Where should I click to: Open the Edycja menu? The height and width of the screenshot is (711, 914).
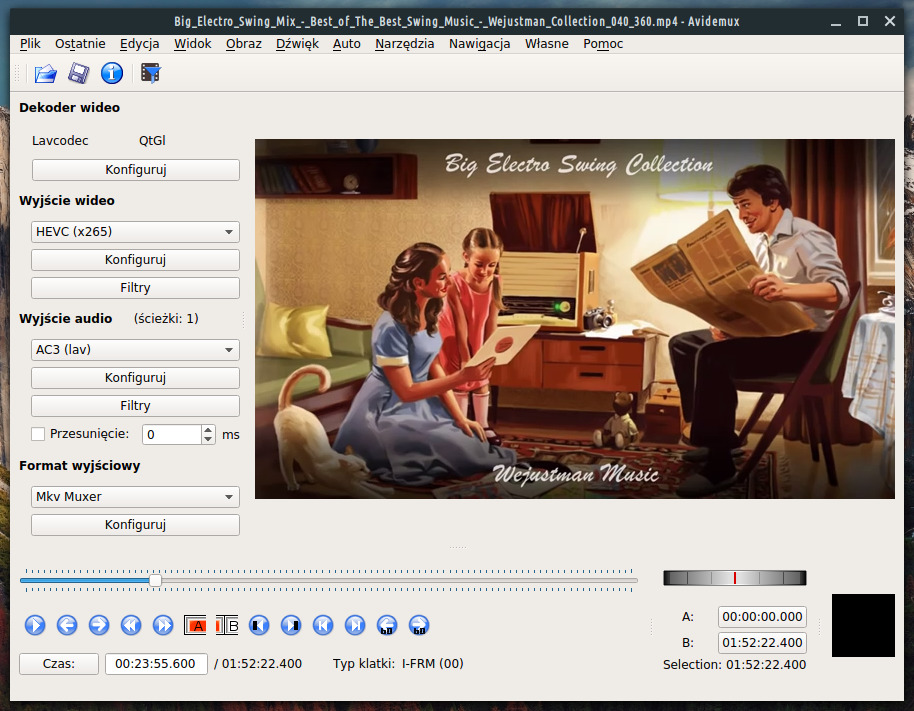pyautogui.click(x=140, y=44)
